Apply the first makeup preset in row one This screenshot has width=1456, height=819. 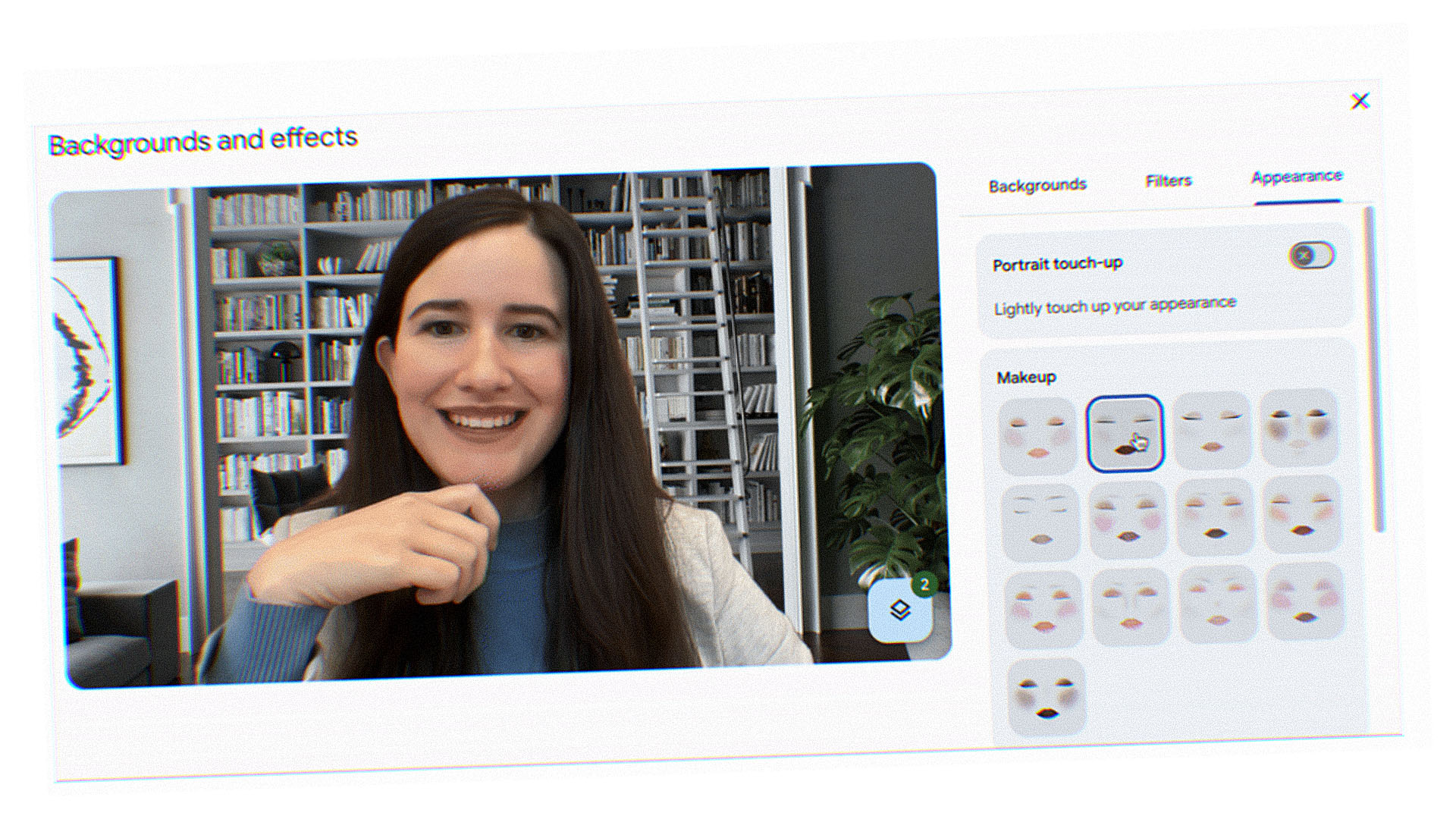tap(1037, 436)
